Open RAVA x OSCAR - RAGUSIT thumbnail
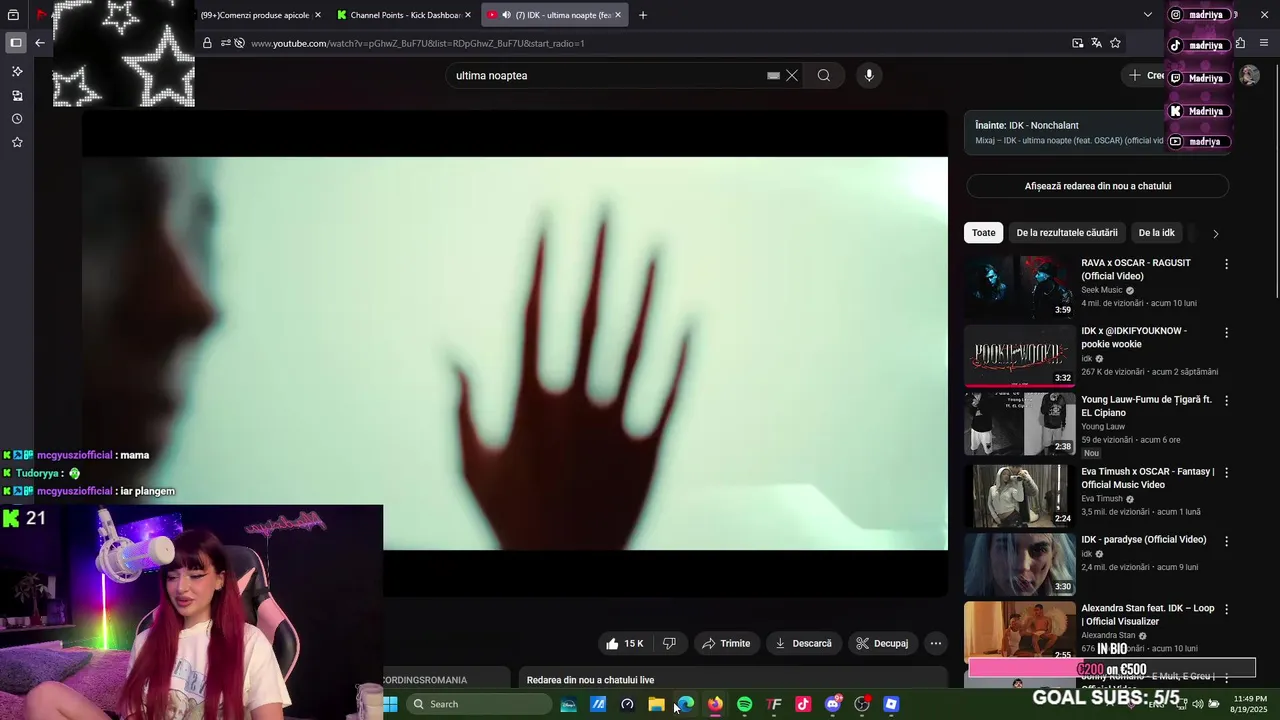This screenshot has width=1280, height=720. coord(1019,287)
